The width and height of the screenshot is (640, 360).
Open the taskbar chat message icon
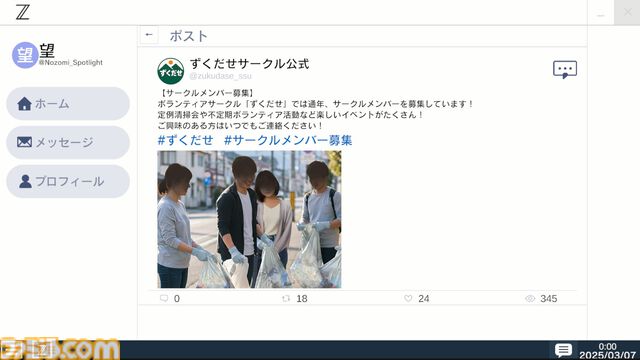point(563,350)
